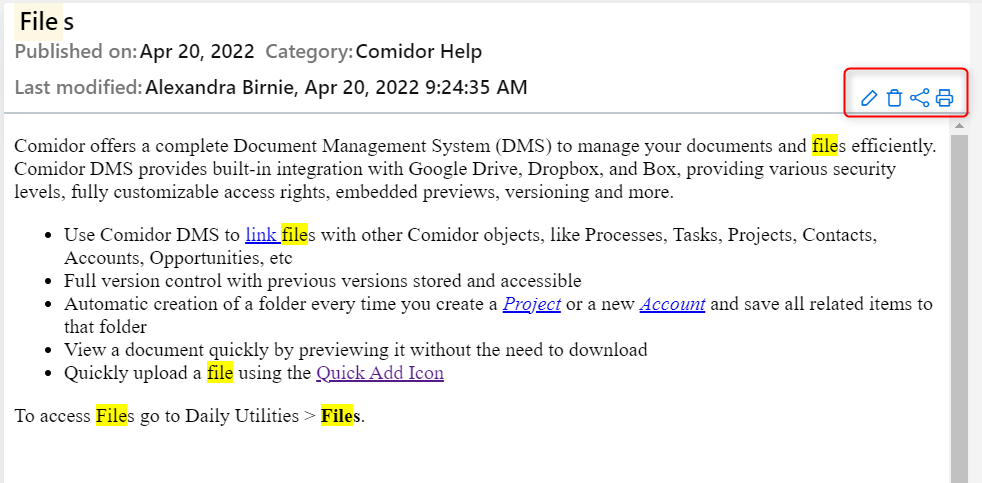Open the italic "Account" link

672,304
